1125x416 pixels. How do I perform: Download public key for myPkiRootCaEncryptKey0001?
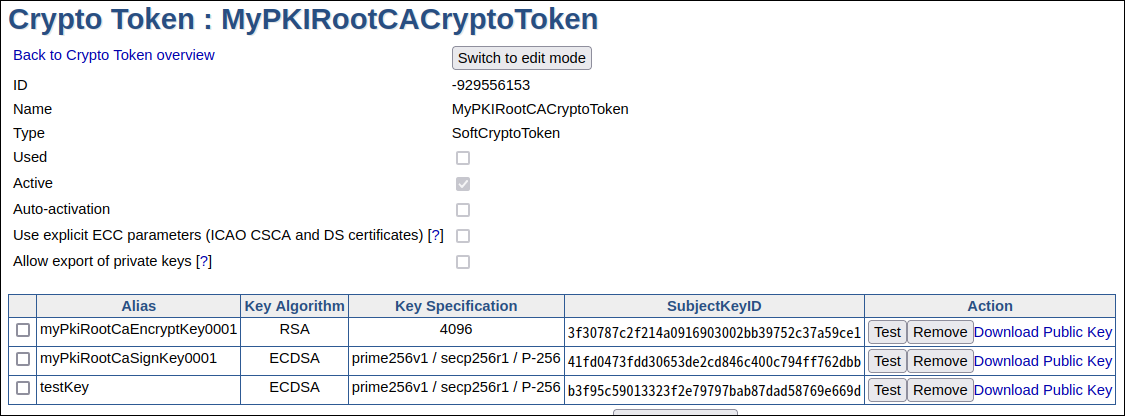click(1043, 332)
